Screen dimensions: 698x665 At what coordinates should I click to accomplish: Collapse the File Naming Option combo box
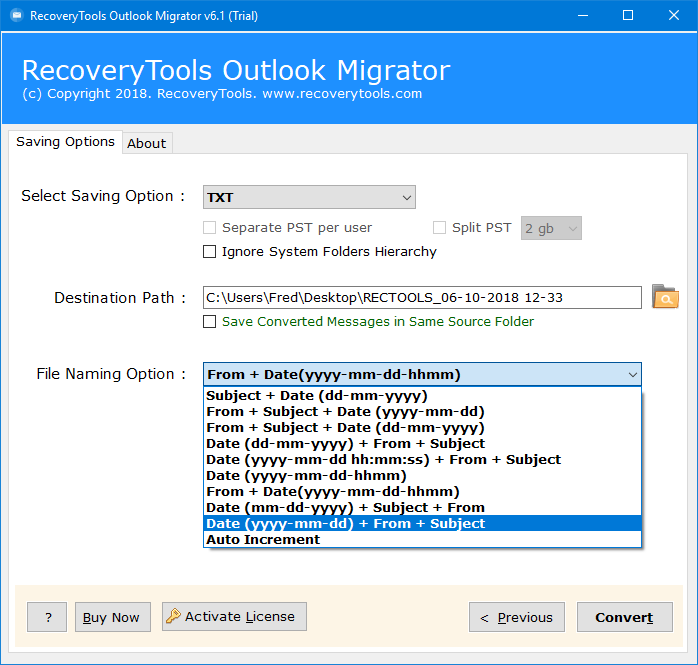click(422, 374)
